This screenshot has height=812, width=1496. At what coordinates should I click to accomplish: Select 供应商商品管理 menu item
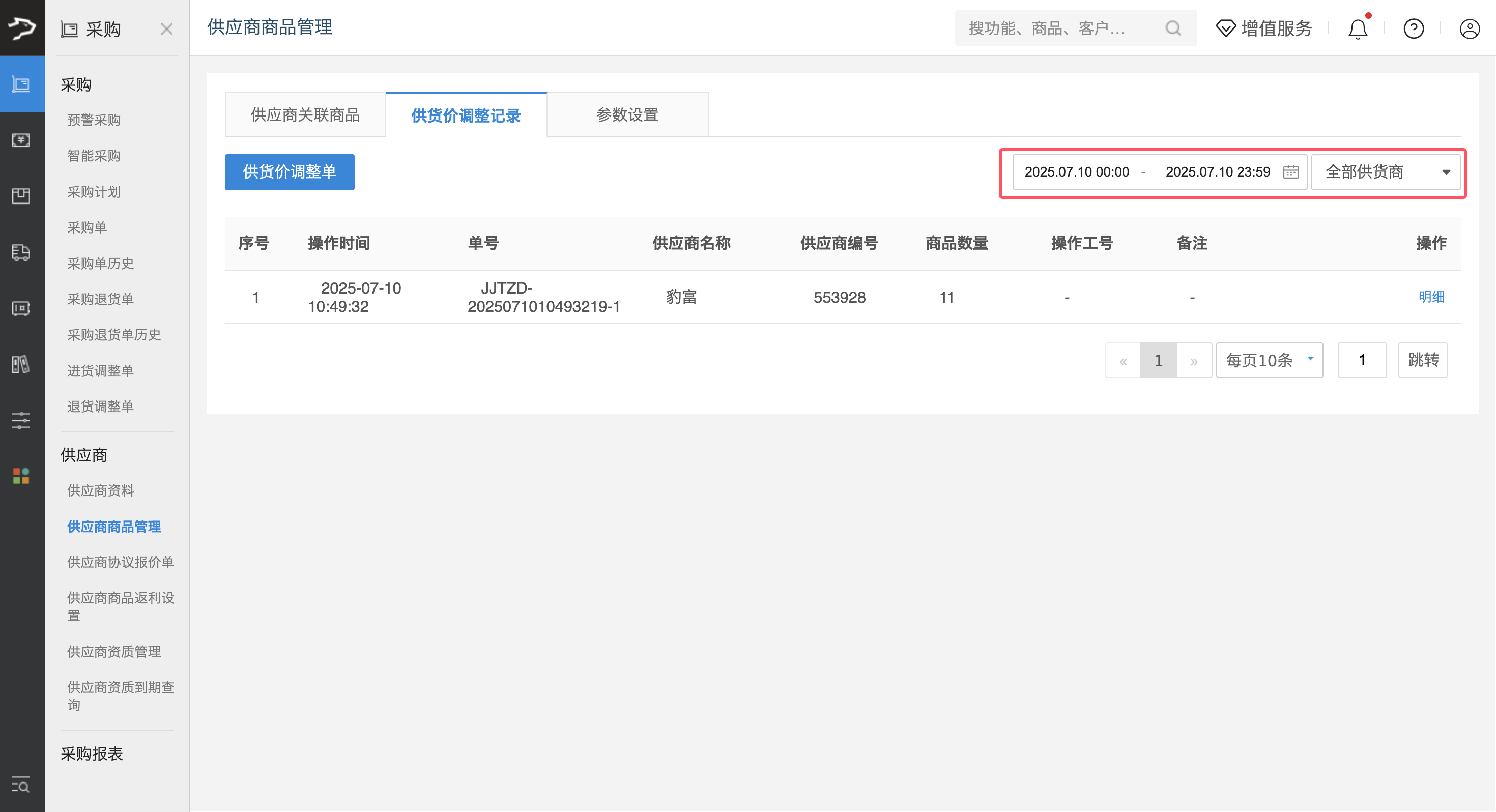[114, 526]
